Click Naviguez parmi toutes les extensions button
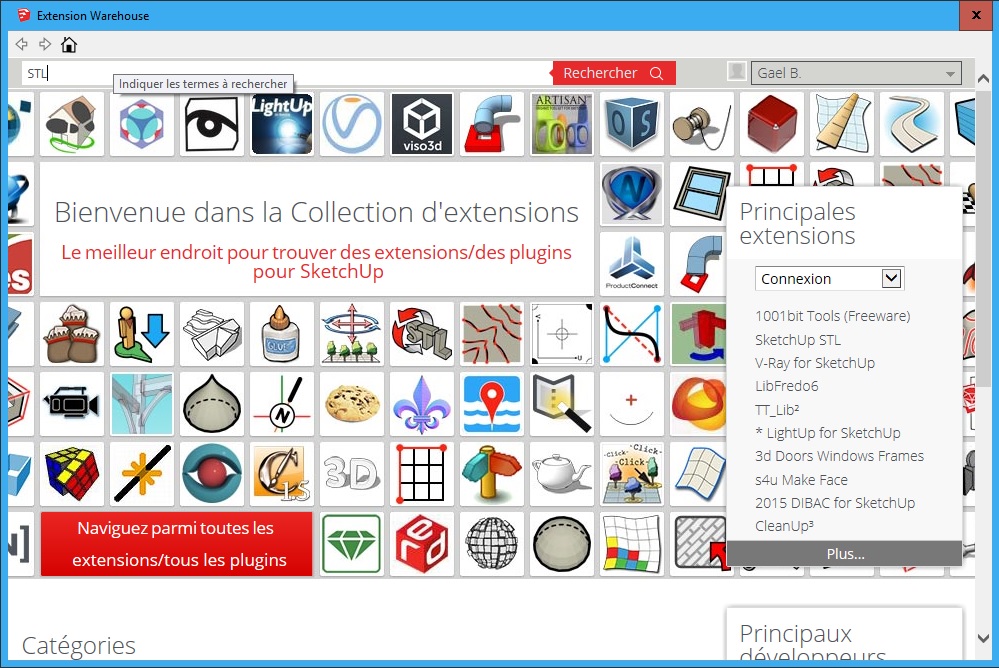This screenshot has width=999, height=668. [x=176, y=544]
